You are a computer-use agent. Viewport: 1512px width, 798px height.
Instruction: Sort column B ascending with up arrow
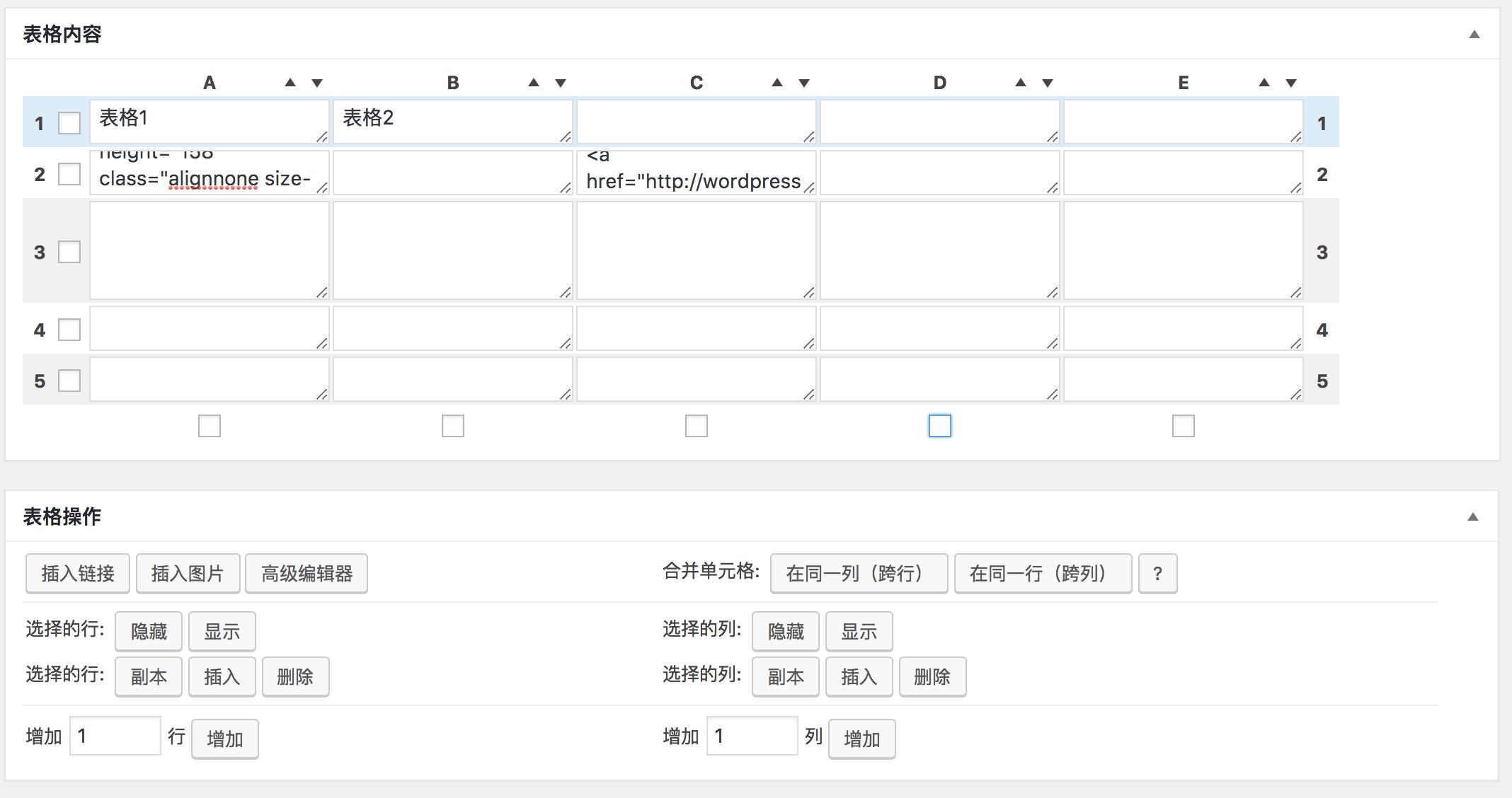pyautogui.click(x=533, y=81)
